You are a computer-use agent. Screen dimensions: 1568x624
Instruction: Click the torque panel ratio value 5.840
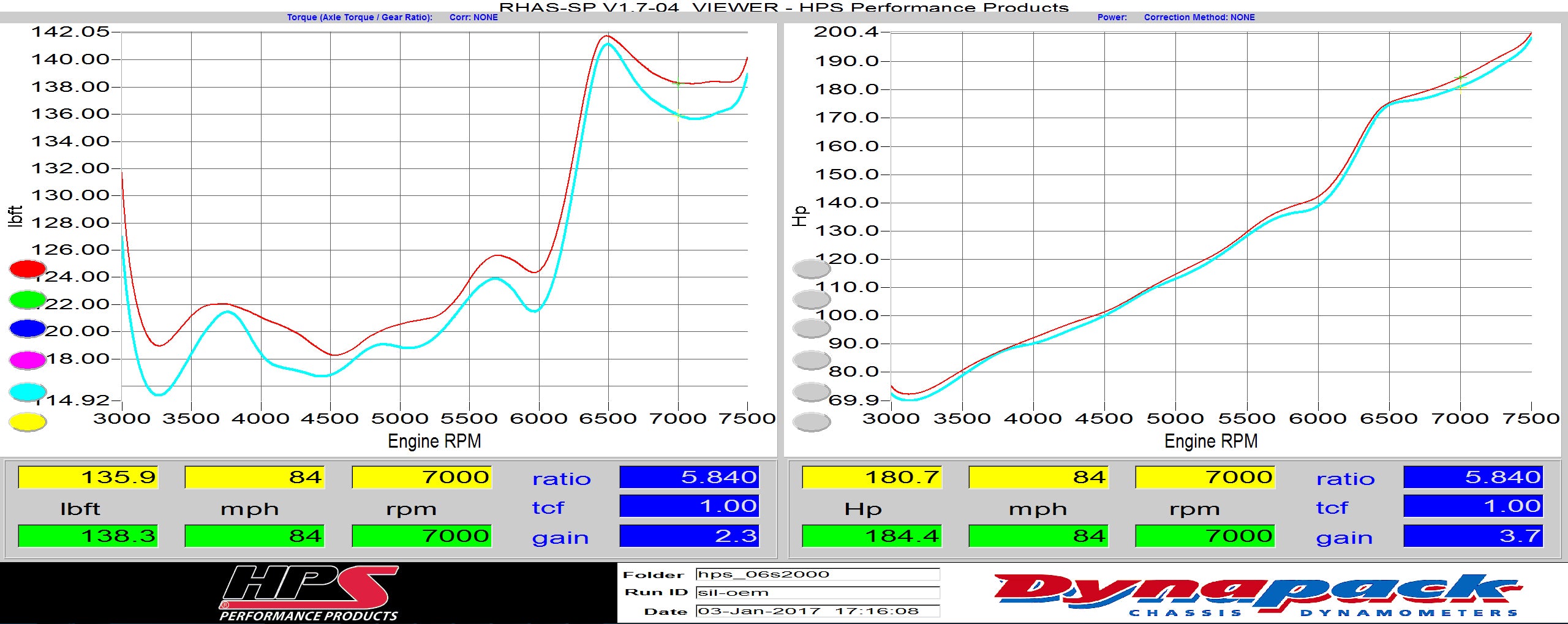click(689, 477)
